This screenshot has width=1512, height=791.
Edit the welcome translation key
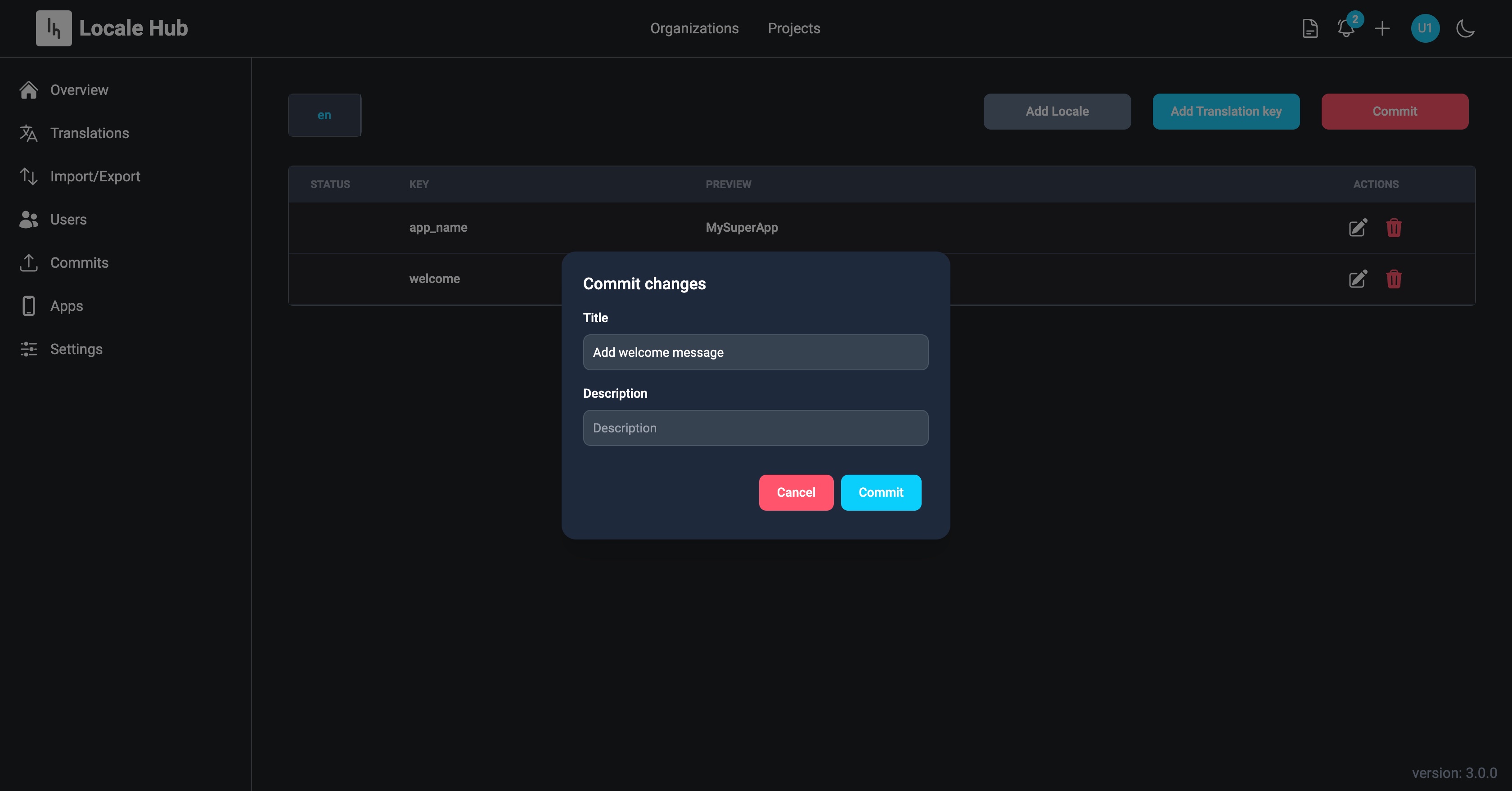(1358, 279)
